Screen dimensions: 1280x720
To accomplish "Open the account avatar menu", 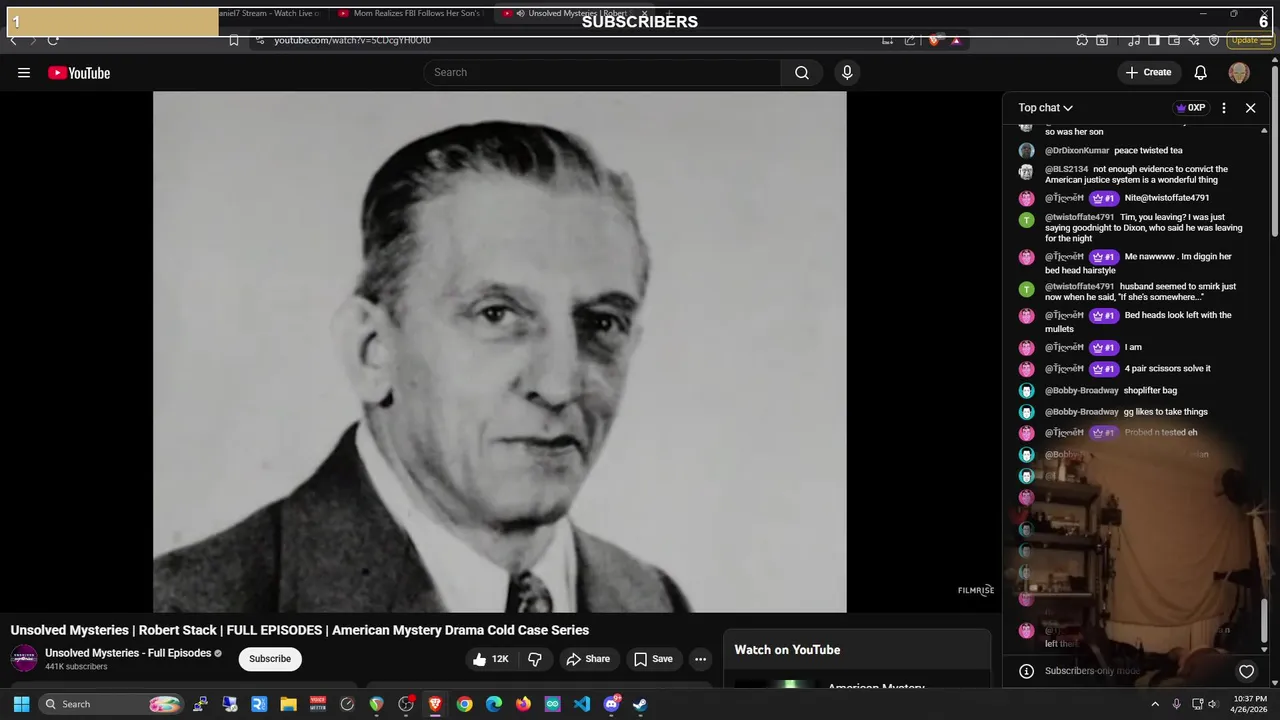I will [1239, 73].
